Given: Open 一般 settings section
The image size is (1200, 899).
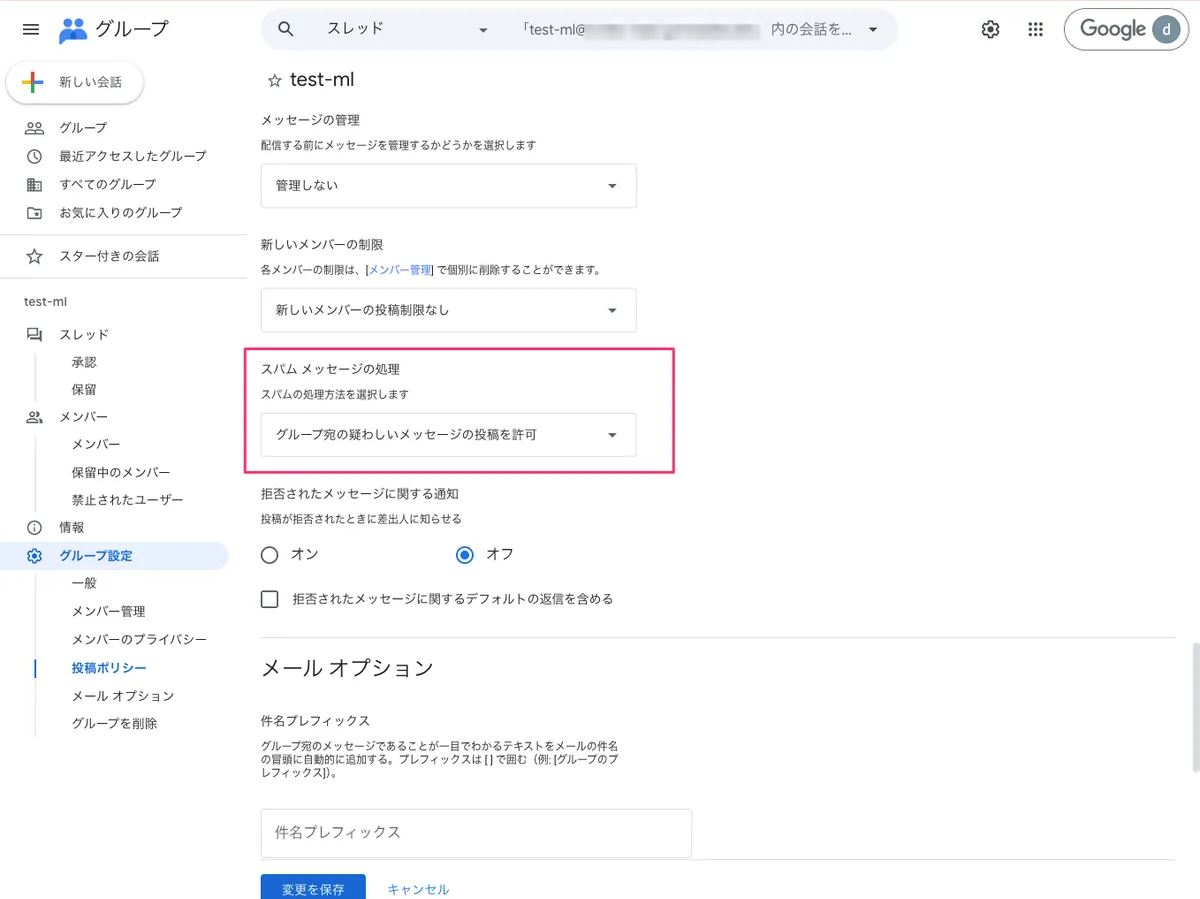Looking at the screenshot, I should 84,583.
